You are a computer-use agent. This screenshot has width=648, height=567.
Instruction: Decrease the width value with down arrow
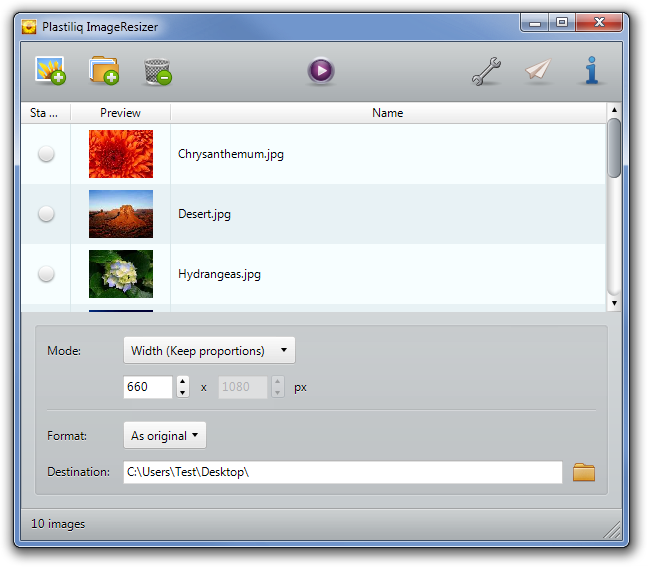click(183, 393)
